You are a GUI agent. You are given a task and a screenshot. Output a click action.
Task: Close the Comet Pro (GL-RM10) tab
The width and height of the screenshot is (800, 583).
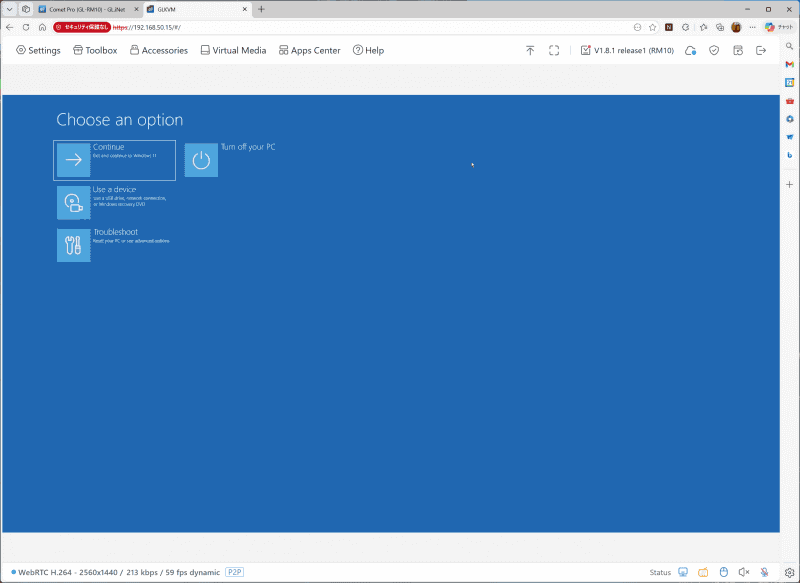click(136, 9)
